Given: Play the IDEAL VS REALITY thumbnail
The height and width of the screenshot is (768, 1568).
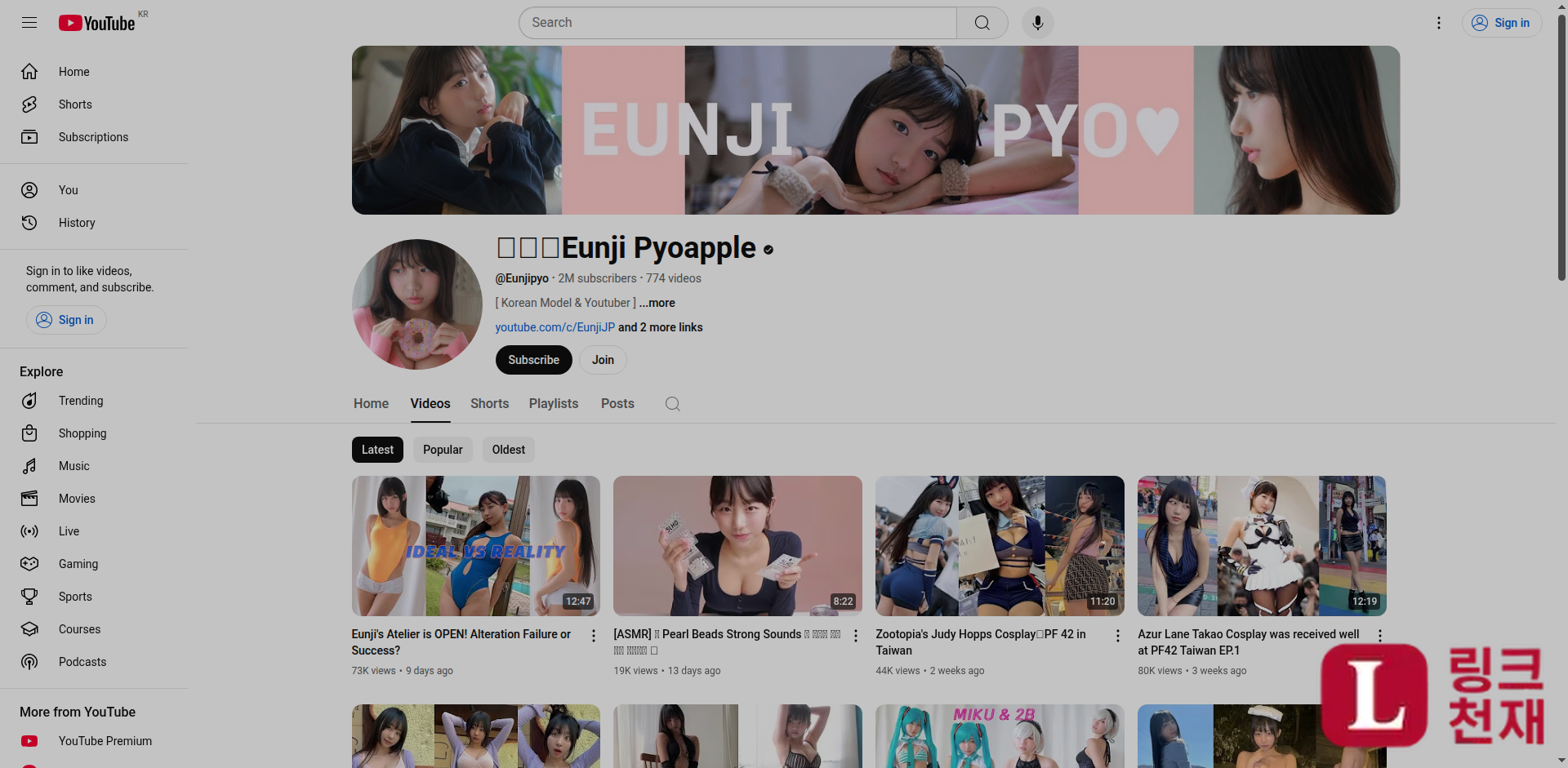Looking at the screenshot, I should coord(476,546).
